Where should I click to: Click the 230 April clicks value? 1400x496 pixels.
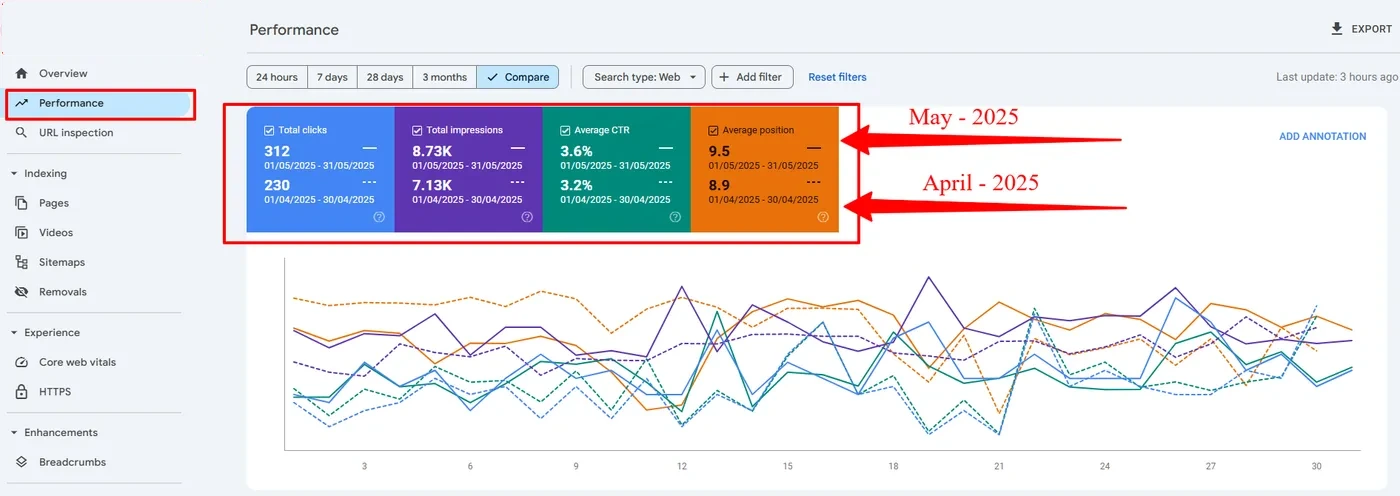pos(277,185)
